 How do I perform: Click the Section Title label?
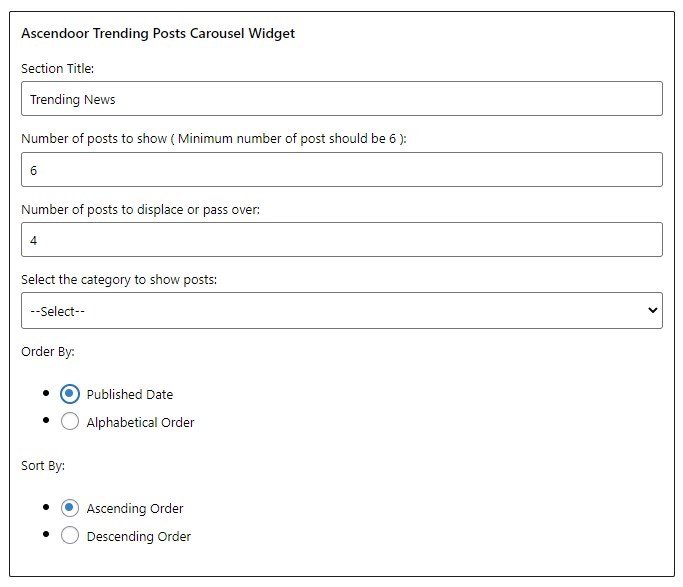[x=57, y=68]
